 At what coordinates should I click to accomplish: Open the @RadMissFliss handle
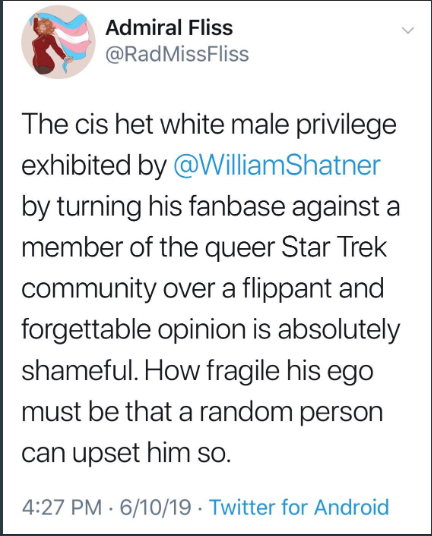click(177, 54)
